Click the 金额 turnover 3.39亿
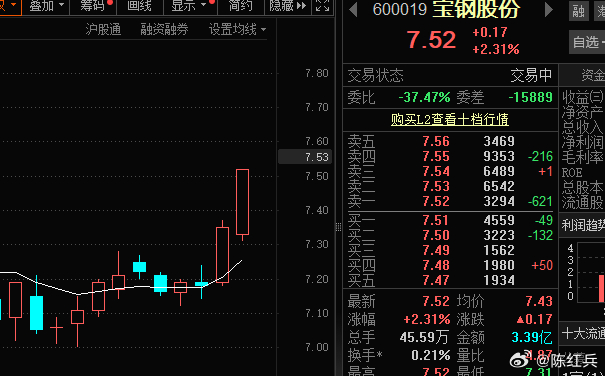605x376 pixels. (532, 338)
